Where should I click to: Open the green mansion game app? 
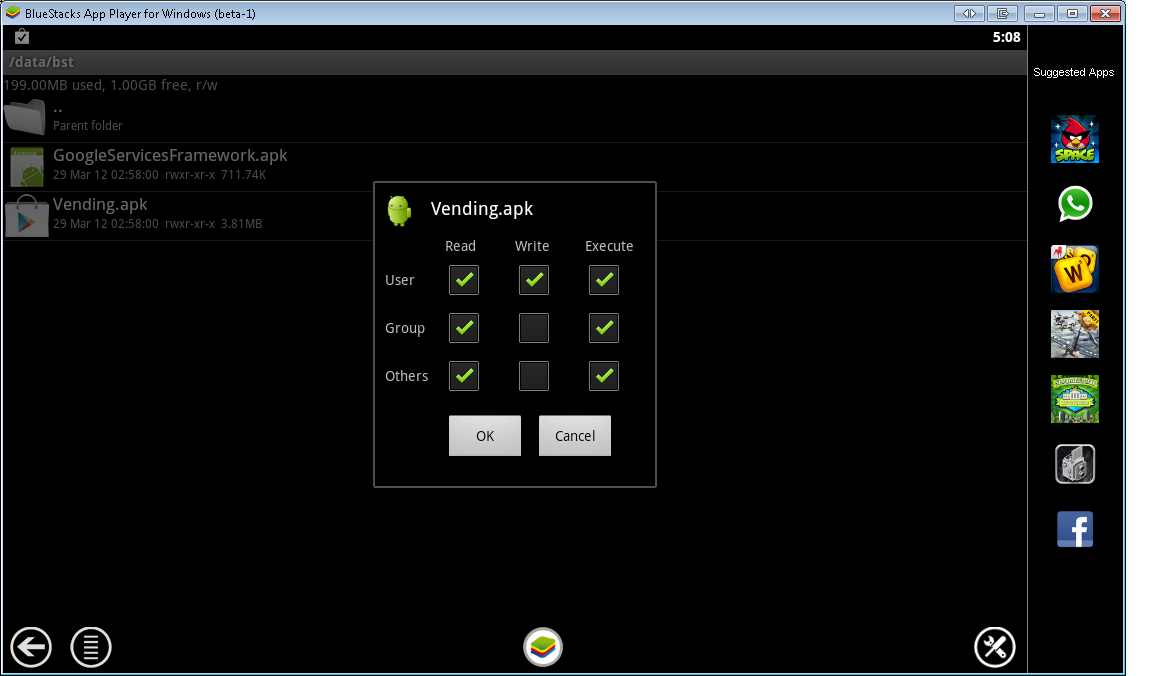1074,399
